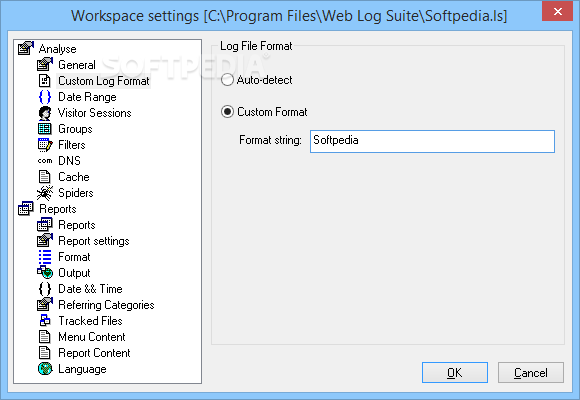Click the Filters pencil icon
This screenshot has width=580, height=400.
point(45,145)
